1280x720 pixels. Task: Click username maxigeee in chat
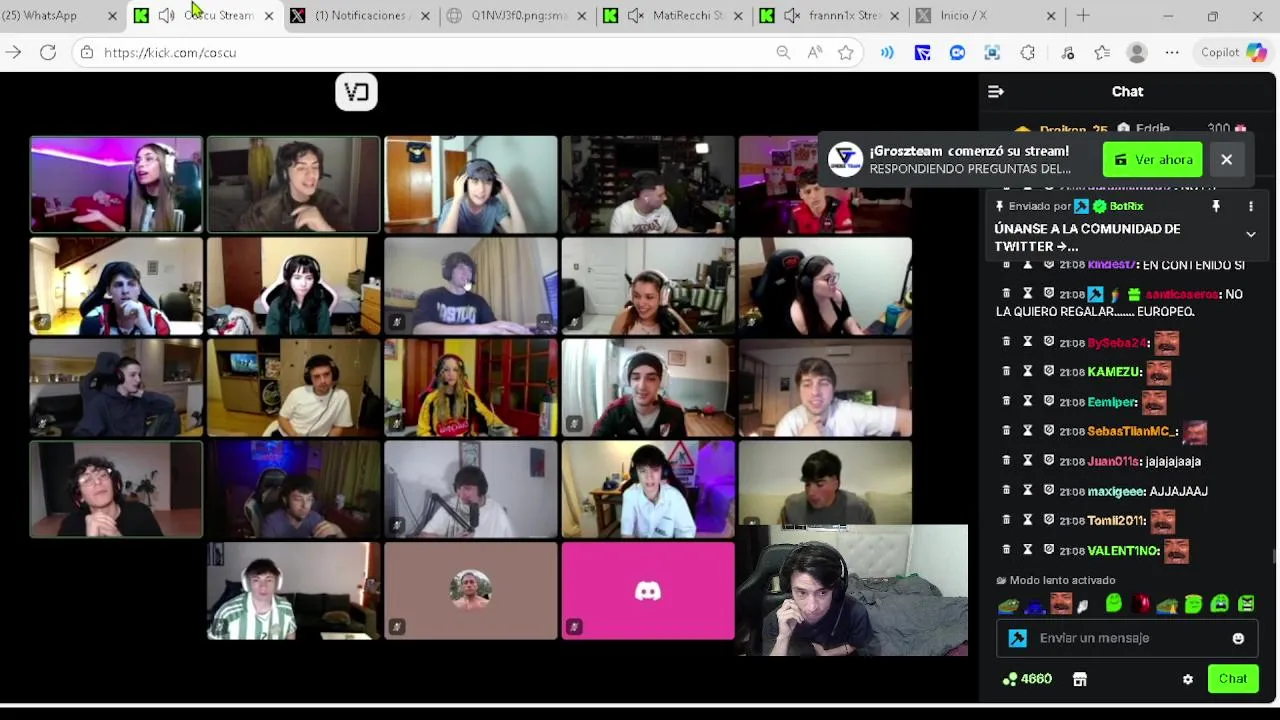pos(1116,491)
